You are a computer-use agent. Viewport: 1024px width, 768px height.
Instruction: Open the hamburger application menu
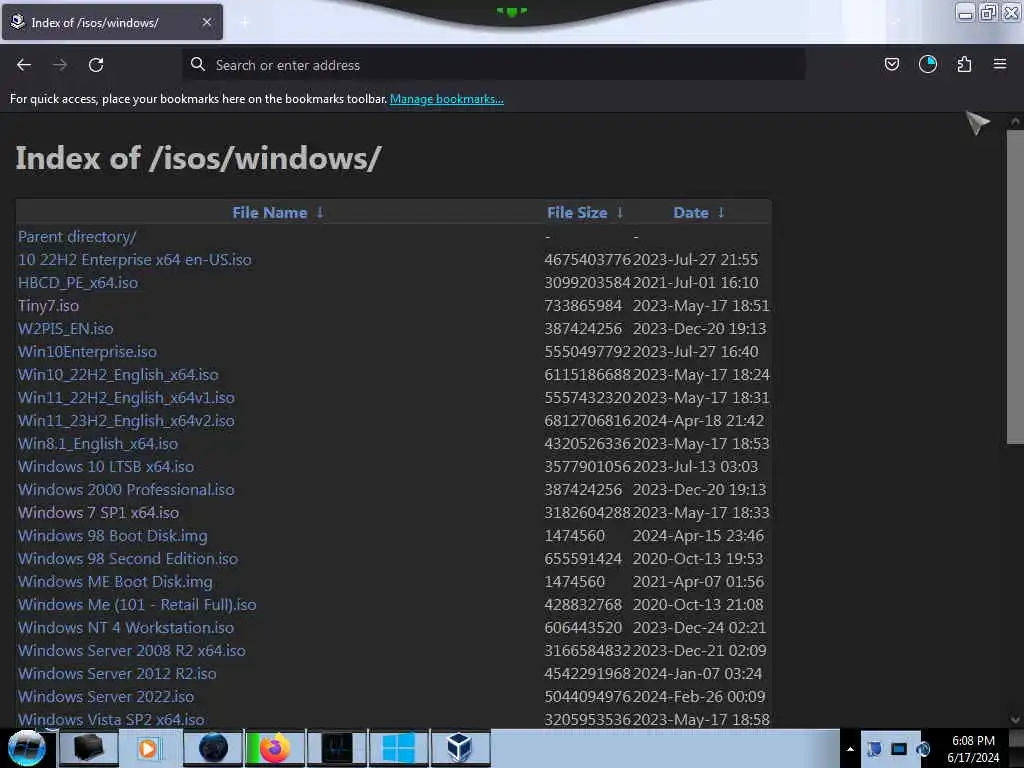(x=1000, y=64)
